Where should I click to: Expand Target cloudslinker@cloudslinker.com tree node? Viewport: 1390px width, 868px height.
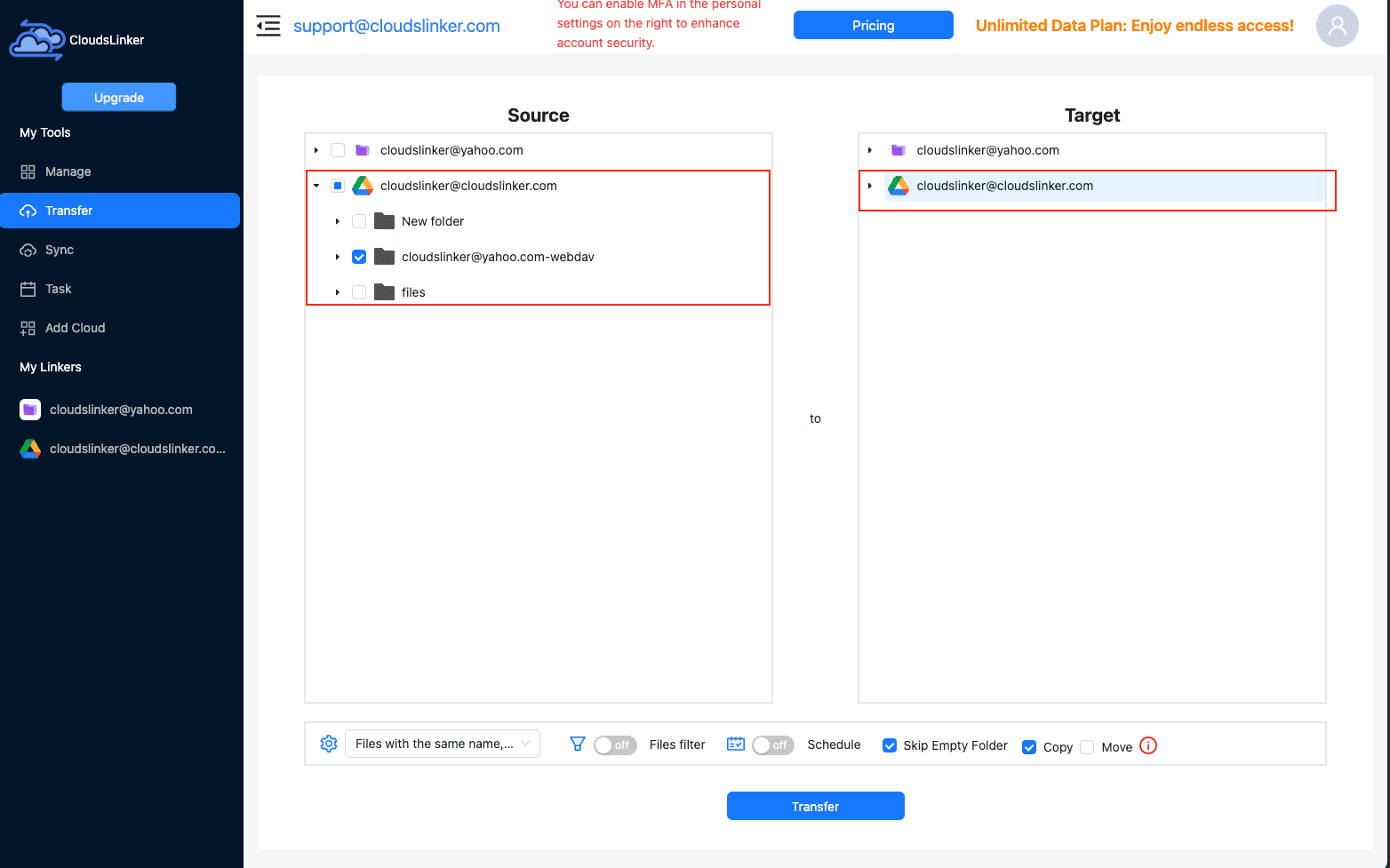(x=870, y=186)
